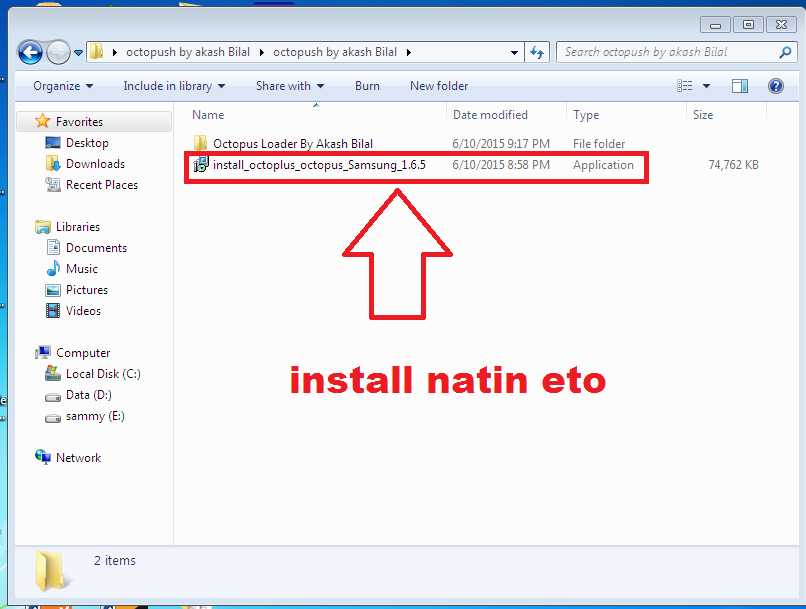This screenshot has width=806, height=609.
Task: Open sammy (E:) drive
Action: [x=95, y=416]
